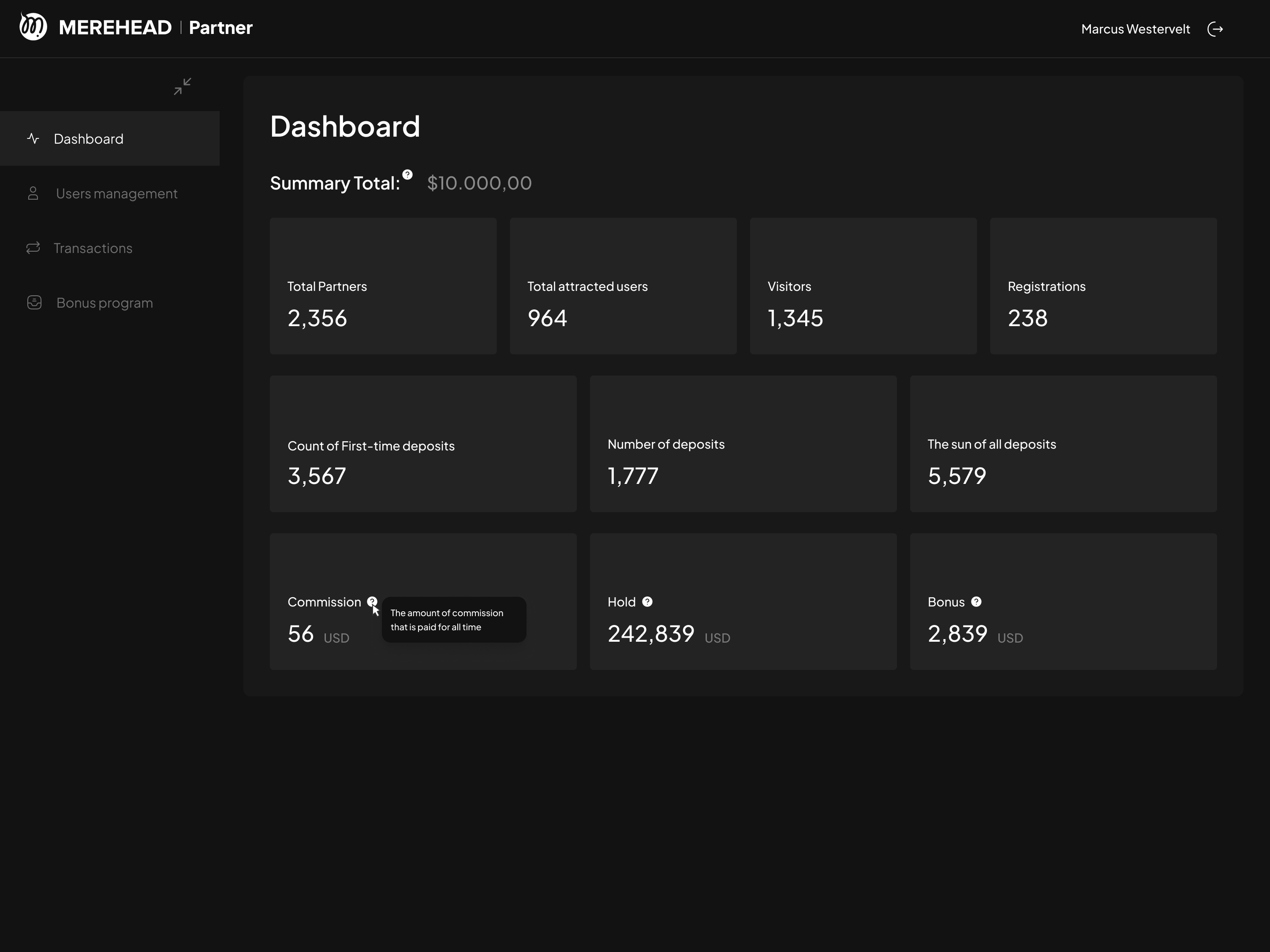The height and width of the screenshot is (952, 1270).
Task: Click the logout icon beside Marcus Westervelt
Action: pyautogui.click(x=1215, y=29)
